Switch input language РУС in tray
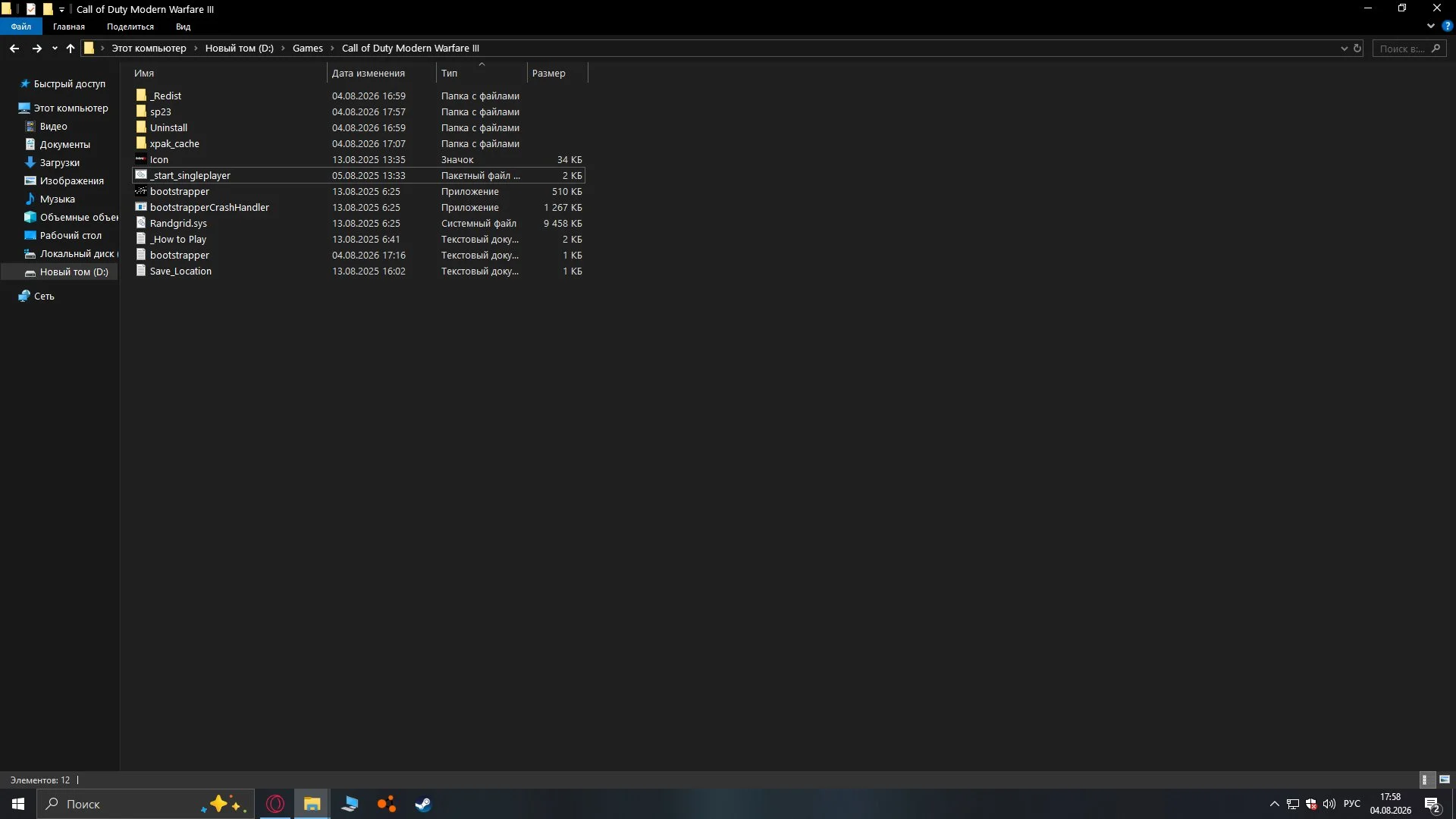Screen dimensions: 1456x819 (x=1351, y=804)
